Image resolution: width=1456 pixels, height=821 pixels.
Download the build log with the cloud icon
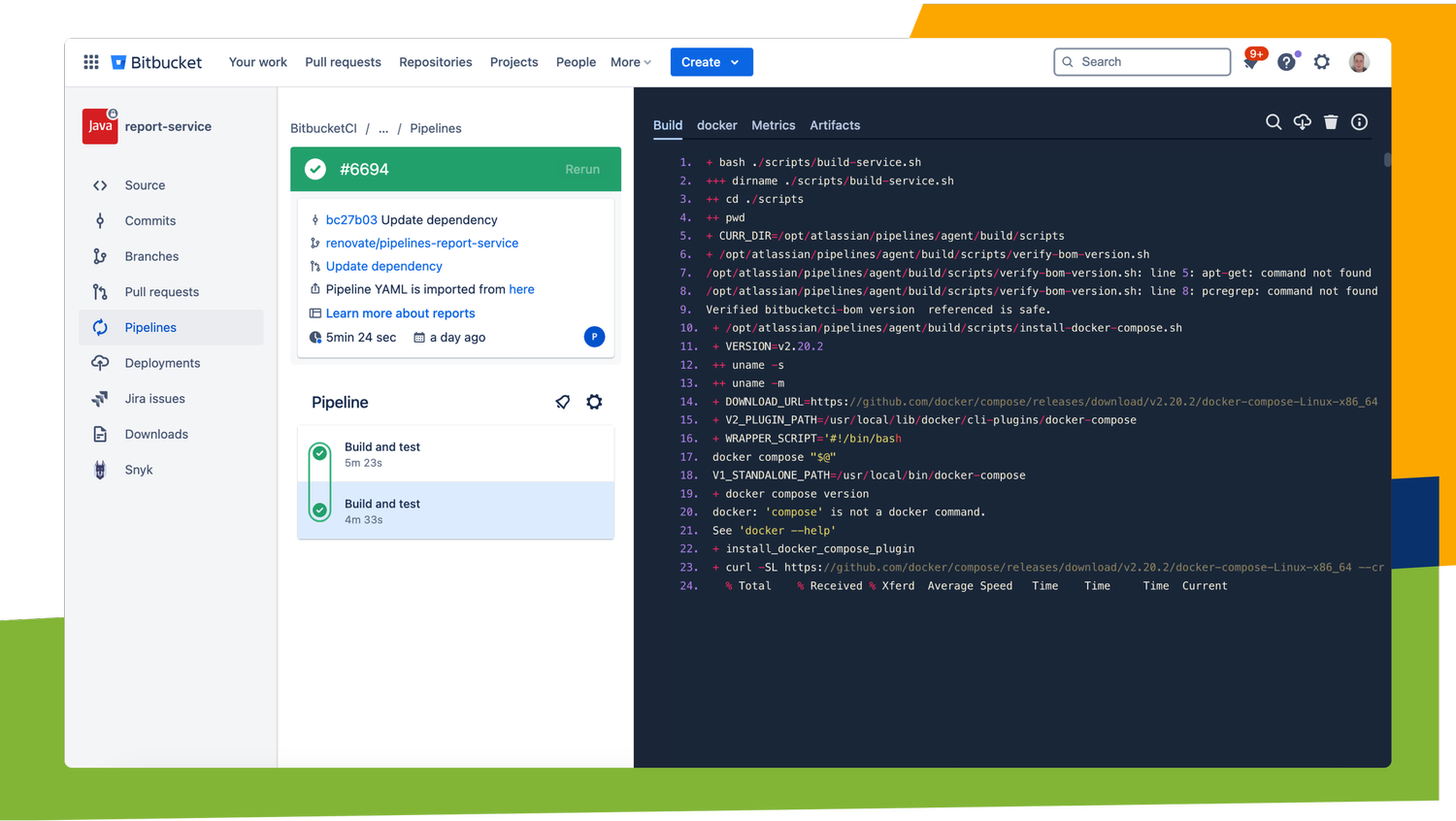(x=1302, y=121)
